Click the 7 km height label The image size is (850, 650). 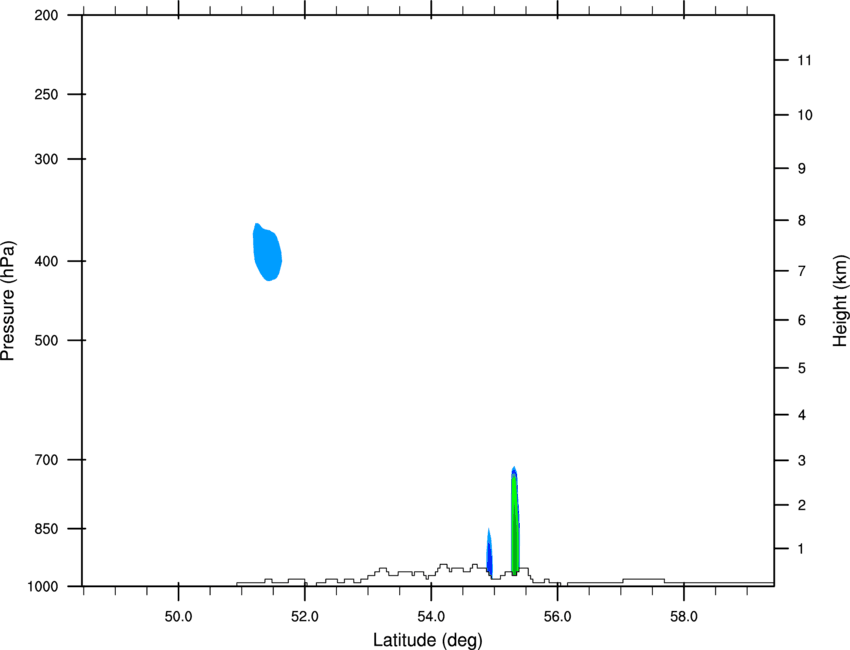[x=802, y=271]
